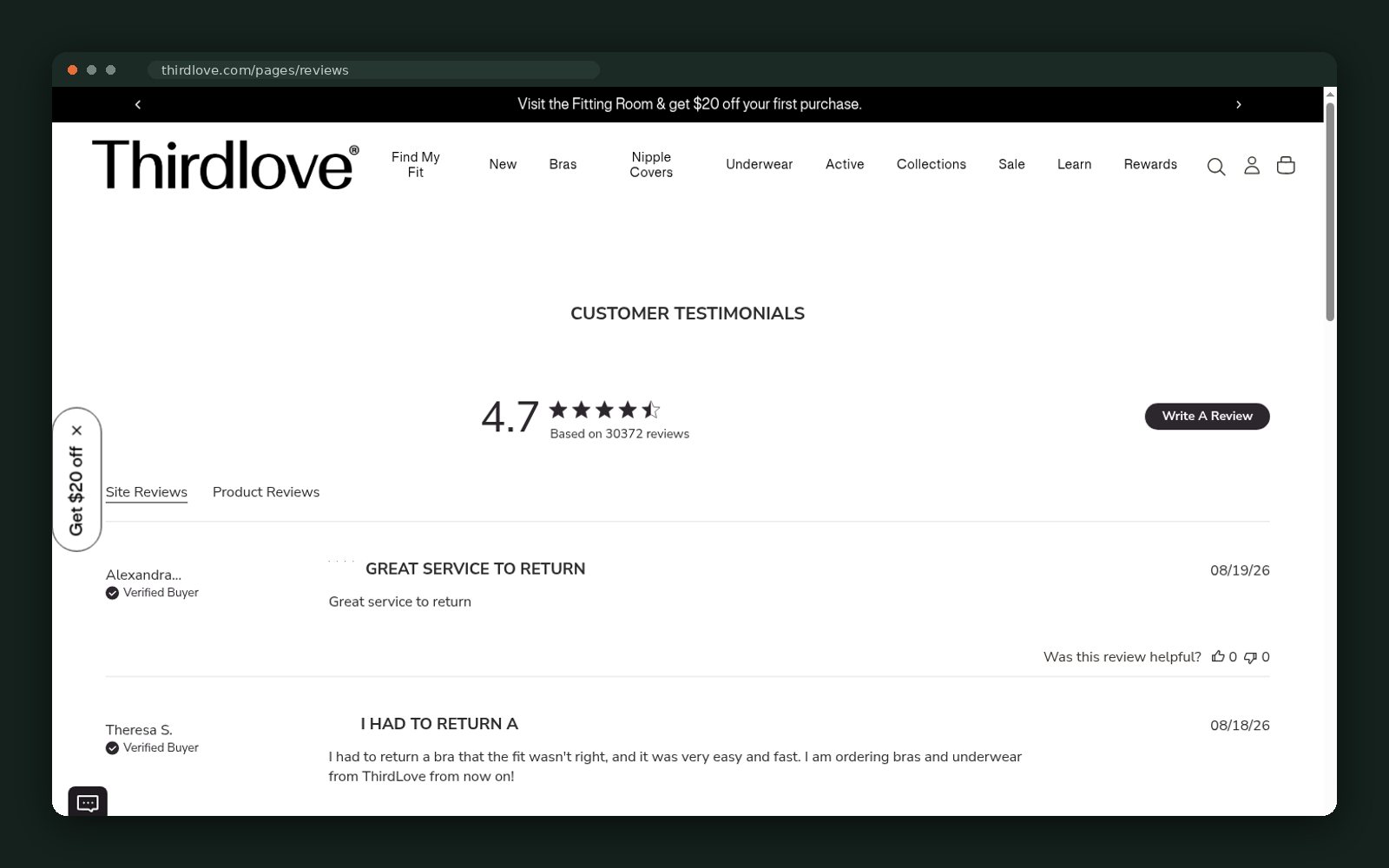The image size is (1389, 868).
Task: Thumbs up Alexandra's review
Action: coord(1219,657)
